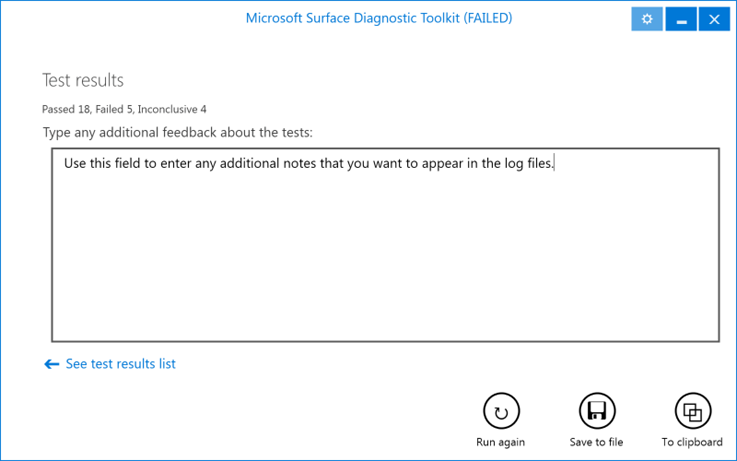Image resolution: width=737 pixels, height=461 pixels.
Task: Click the To clipboard text label
Action: (x=692, y=442)
